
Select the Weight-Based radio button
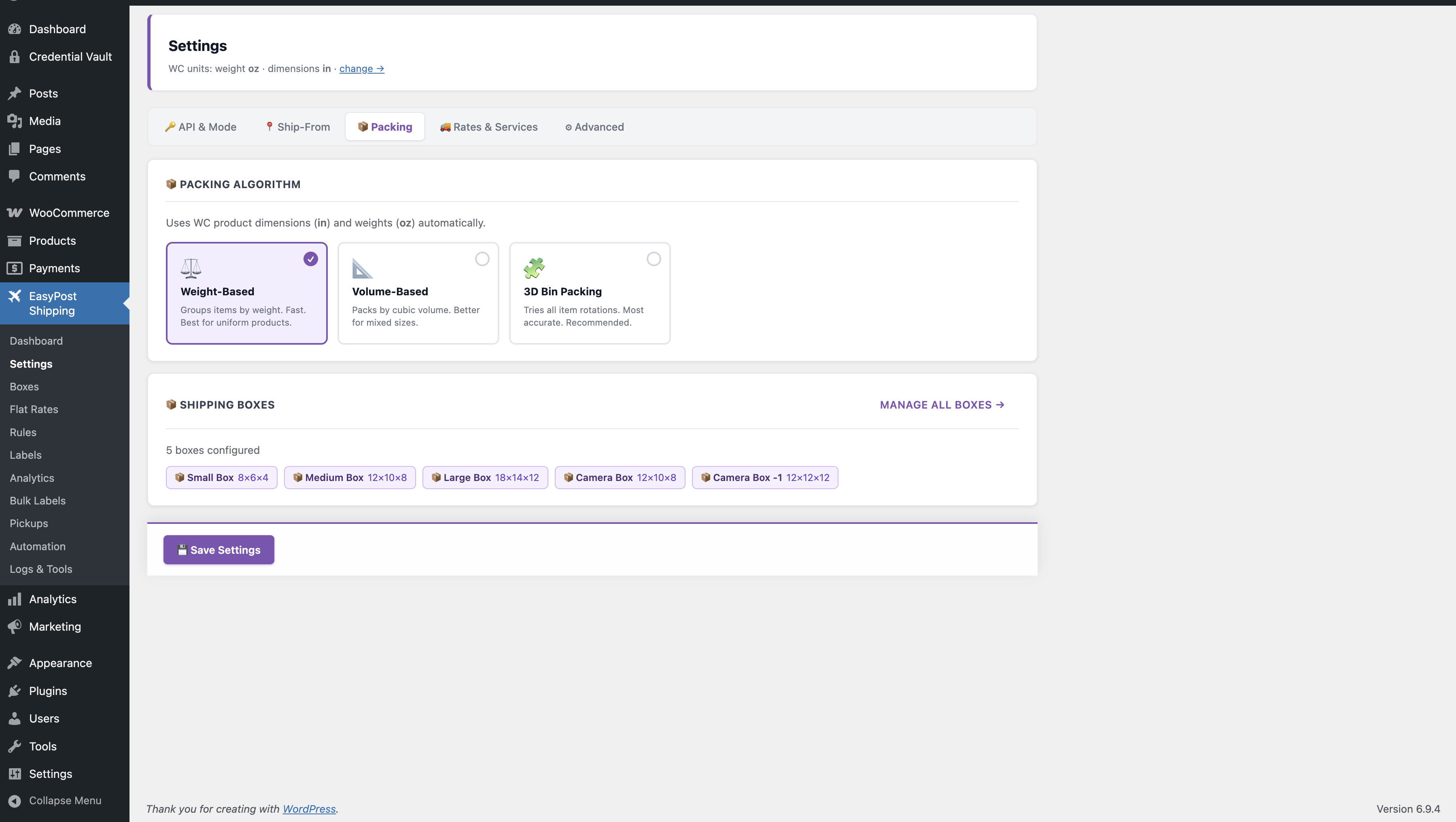(311, 259)
